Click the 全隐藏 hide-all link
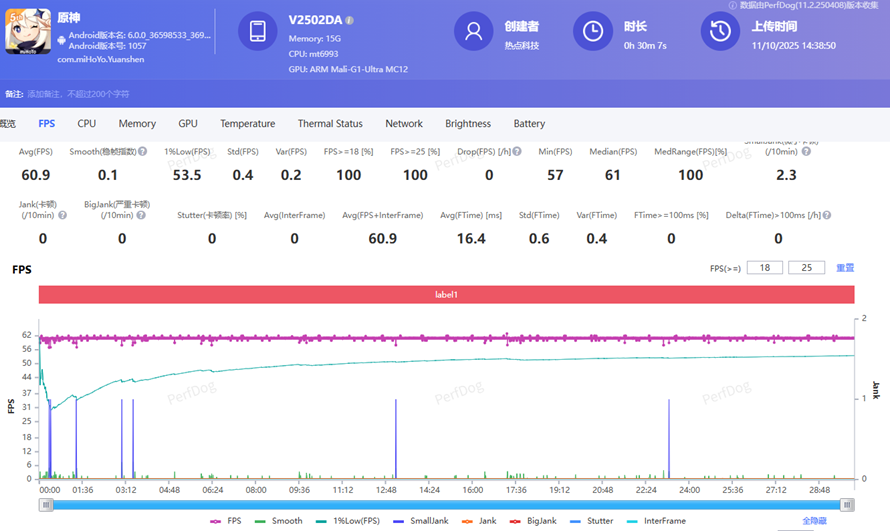This screenshot has height=531, width=890. click(x=815, y=521)
